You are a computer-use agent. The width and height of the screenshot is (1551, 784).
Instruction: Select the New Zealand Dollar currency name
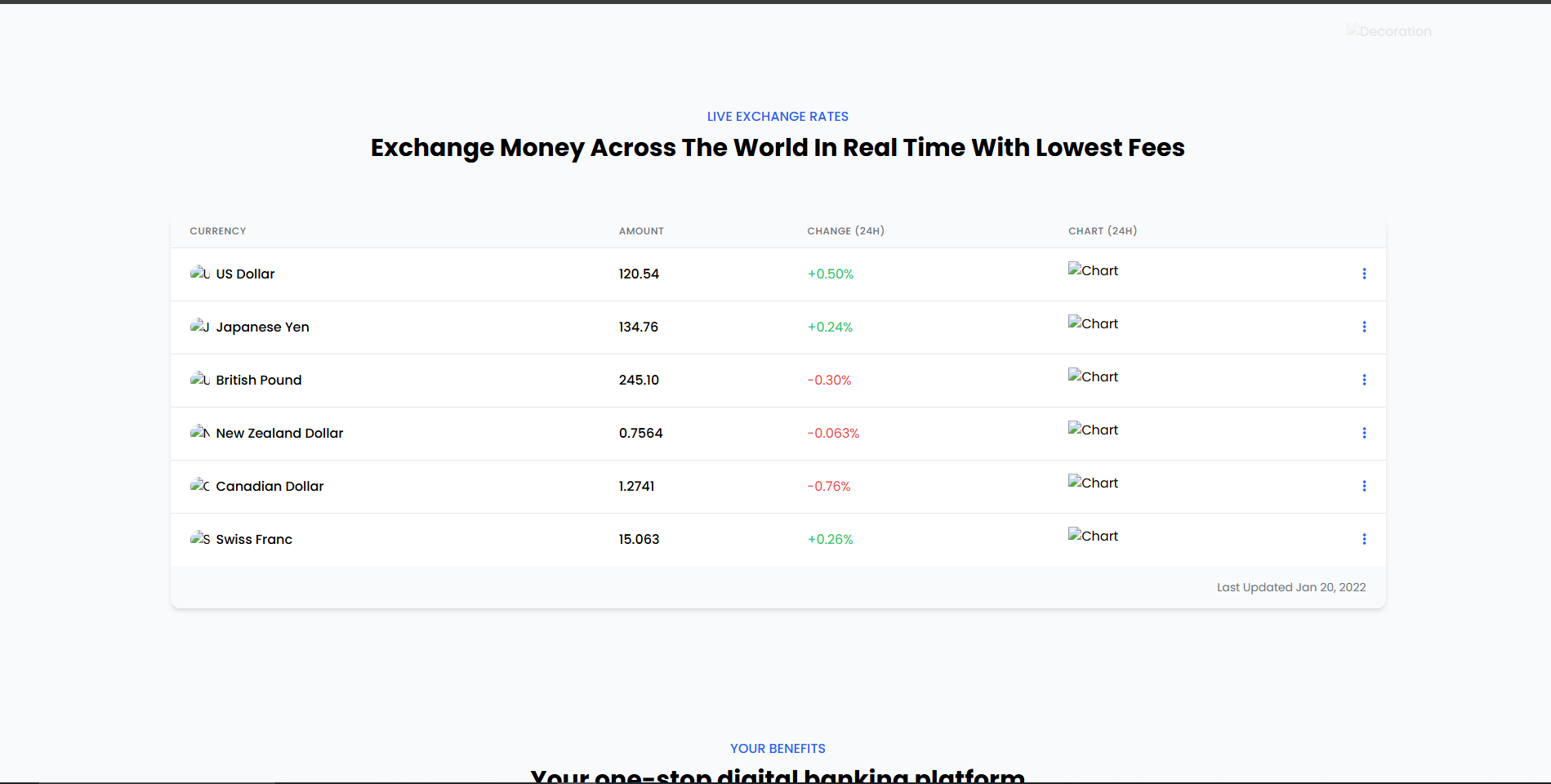[x=279, y=433]
